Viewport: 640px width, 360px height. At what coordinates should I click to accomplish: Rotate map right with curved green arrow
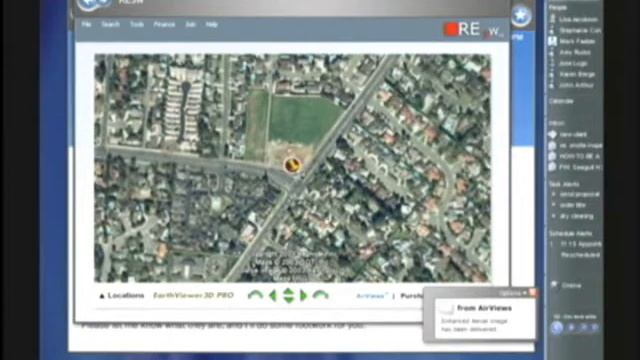pos(320,295)
